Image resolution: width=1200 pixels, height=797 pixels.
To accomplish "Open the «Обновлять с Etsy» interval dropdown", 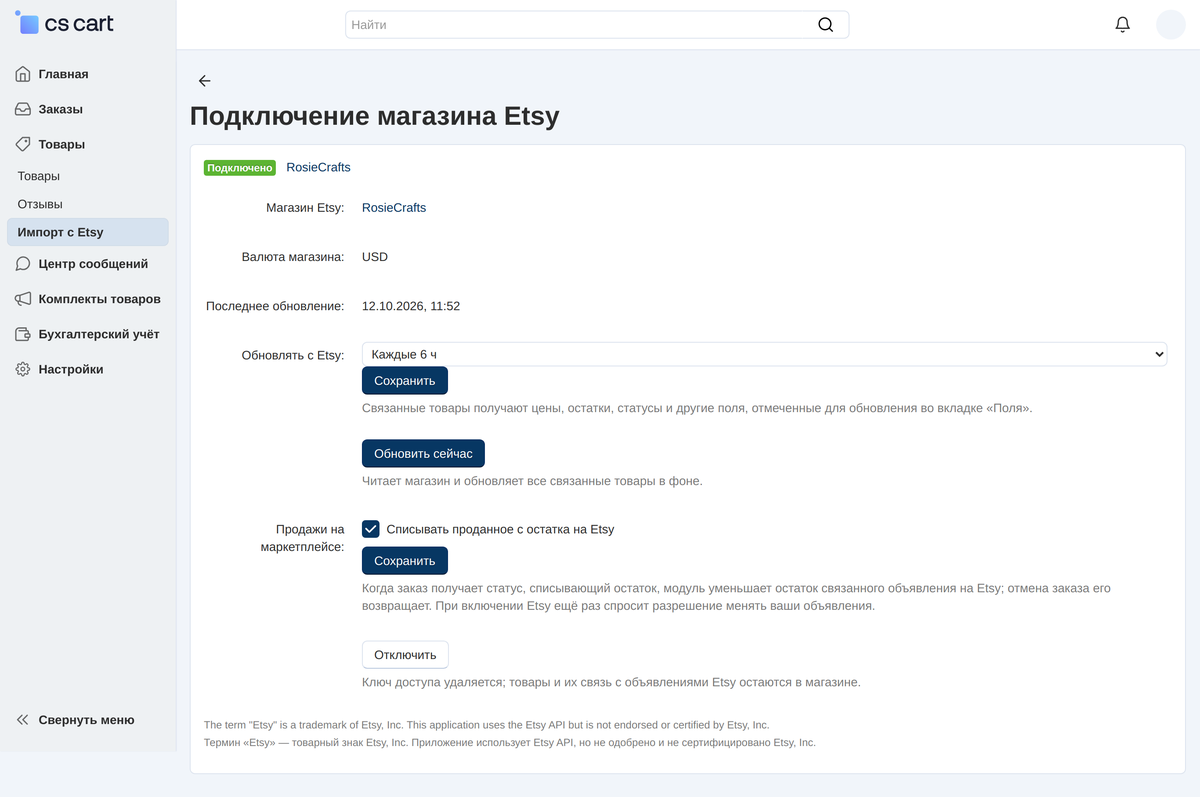I will tap(764, 354).
